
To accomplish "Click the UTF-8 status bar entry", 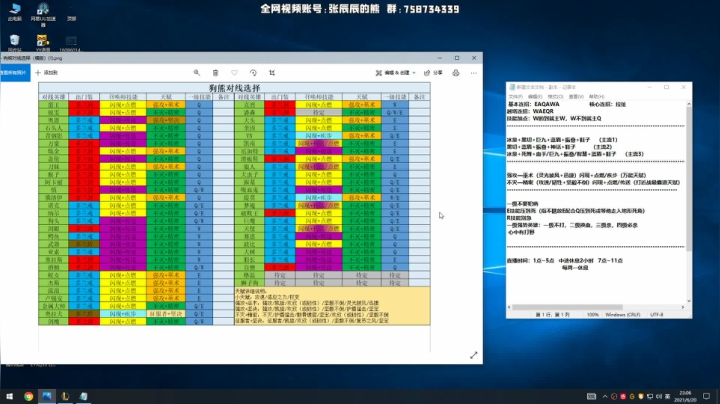I will click(657, 314).
